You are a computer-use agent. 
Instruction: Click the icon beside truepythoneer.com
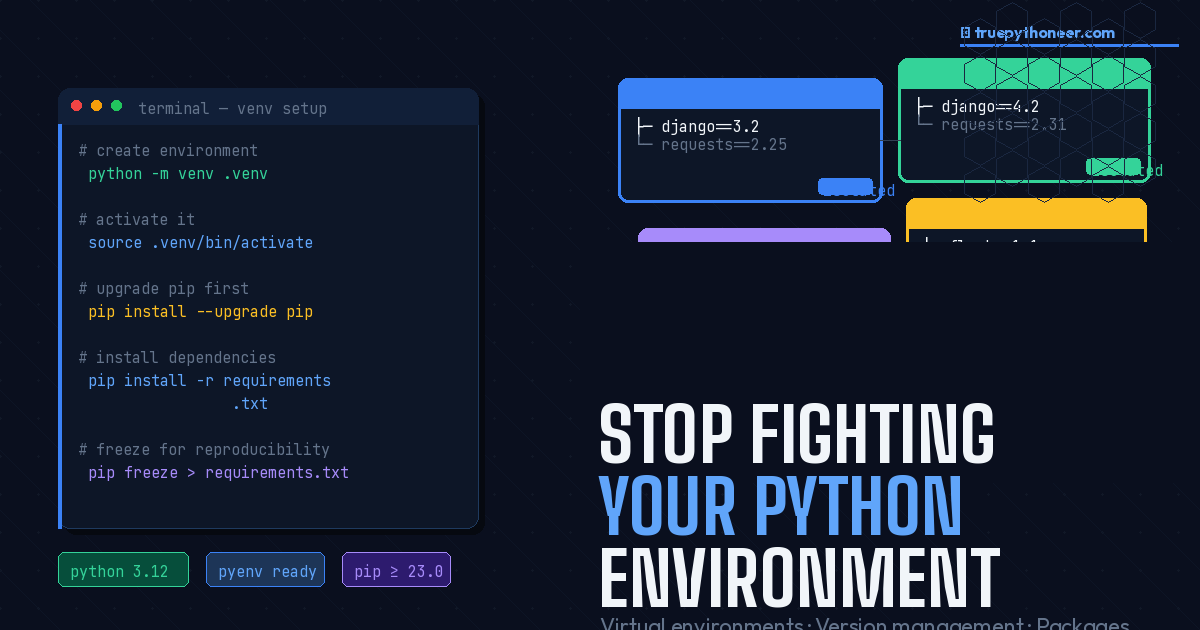pyautogui.click(x=963, y=32)
